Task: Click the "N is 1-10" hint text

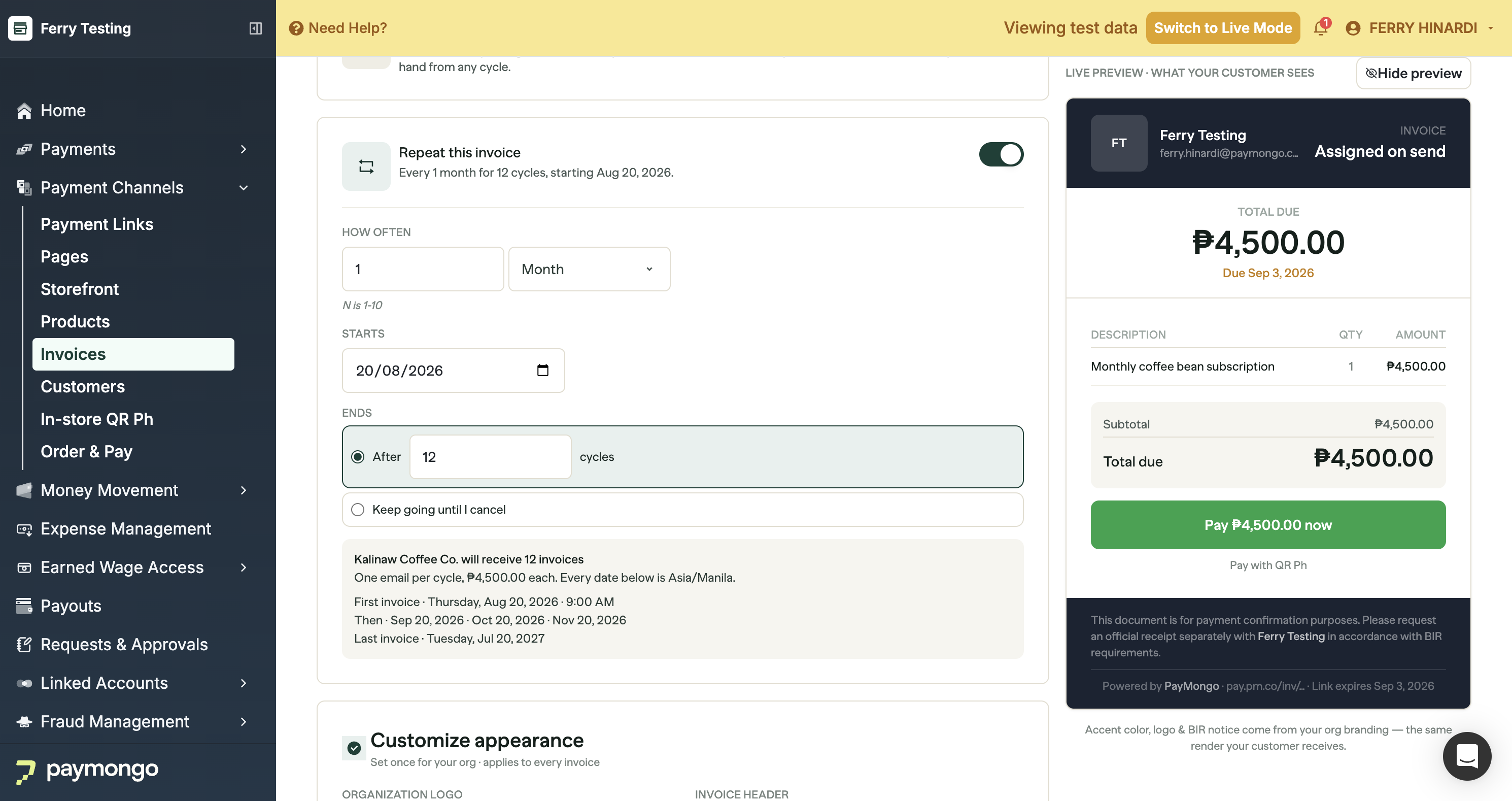Action: pyautogui.click(x=362, y=306)
